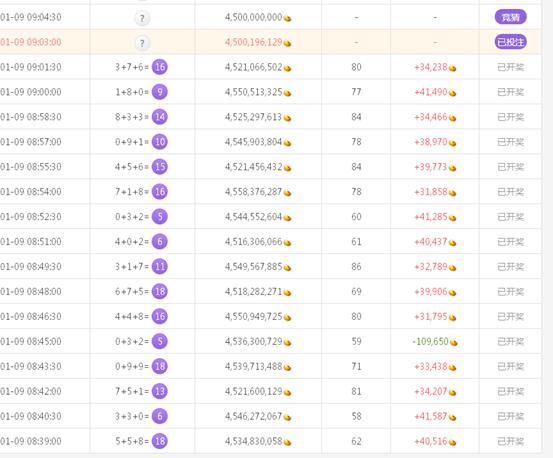
Task: Click result ball 10 for 08:57:00
Action: click(160, 142)
